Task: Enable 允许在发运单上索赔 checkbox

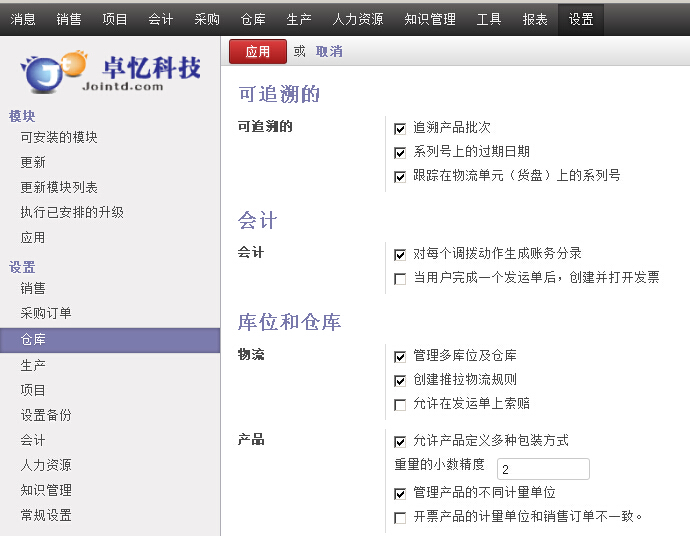Action: coord(400,405)
